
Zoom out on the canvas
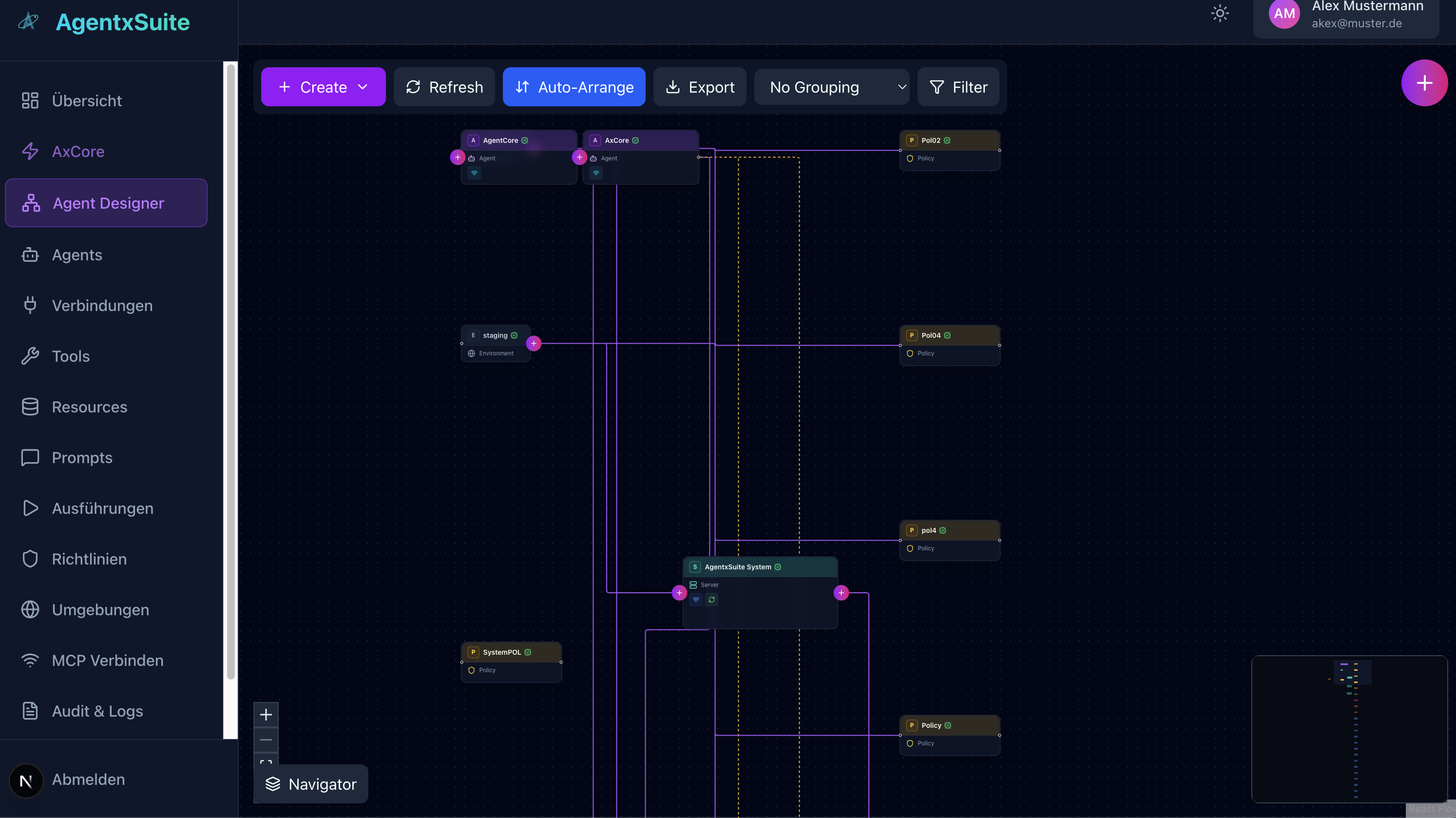[x=266, y=740]
